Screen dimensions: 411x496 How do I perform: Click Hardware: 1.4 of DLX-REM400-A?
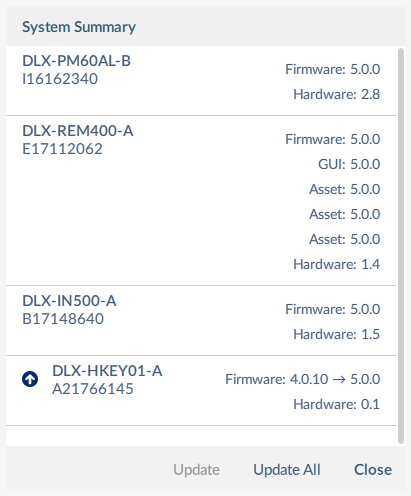337,264
